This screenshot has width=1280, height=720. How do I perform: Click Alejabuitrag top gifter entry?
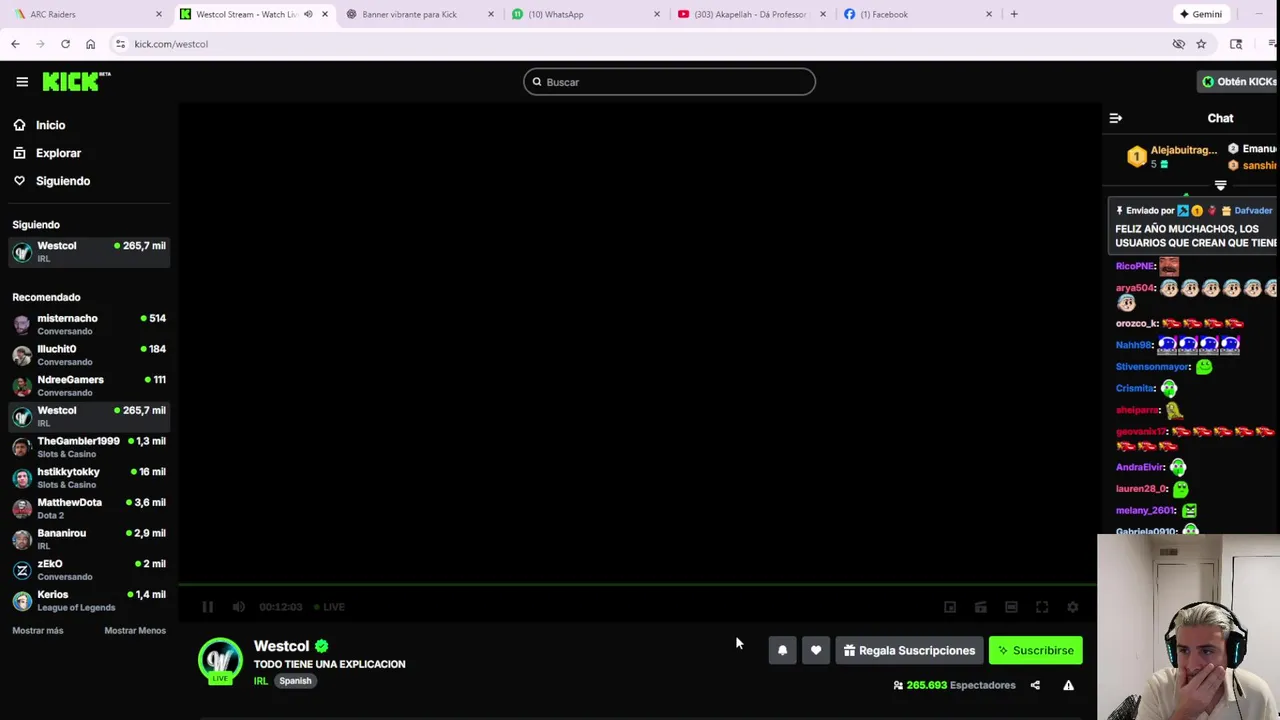1172,156
